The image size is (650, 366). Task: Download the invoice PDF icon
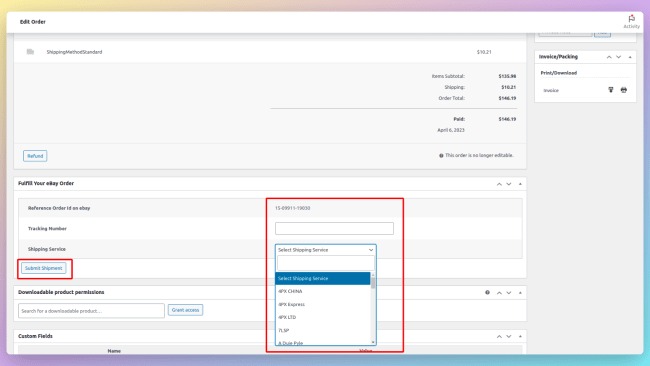(x=611, y=90)
